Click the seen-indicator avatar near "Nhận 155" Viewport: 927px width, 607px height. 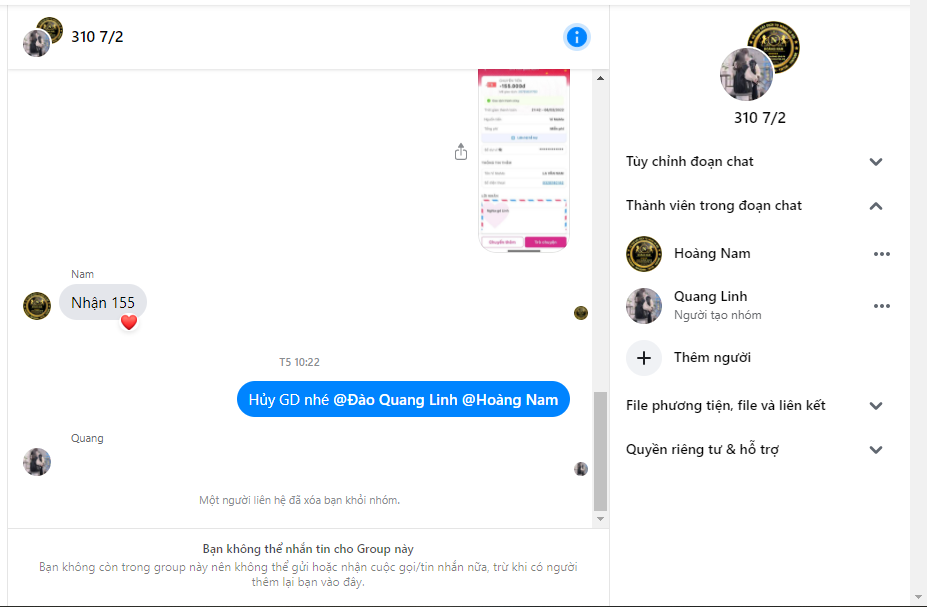tap(581, 312)
